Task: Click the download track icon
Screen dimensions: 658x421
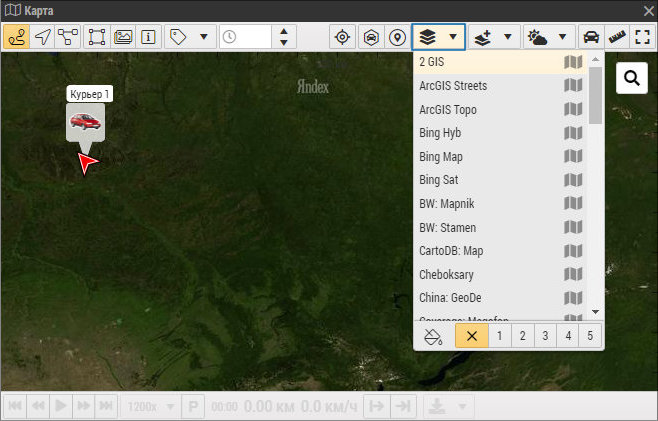Action: coord(437,406)
